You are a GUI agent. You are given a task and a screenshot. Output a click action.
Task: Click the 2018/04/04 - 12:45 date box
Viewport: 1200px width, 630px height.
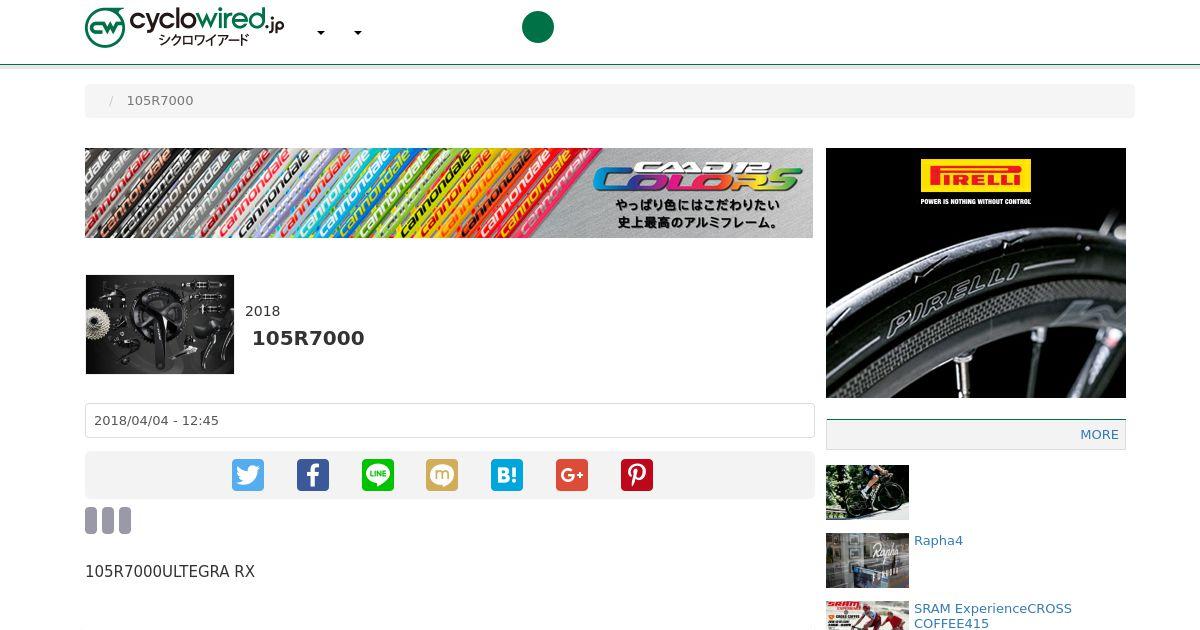tap(450, 420)
